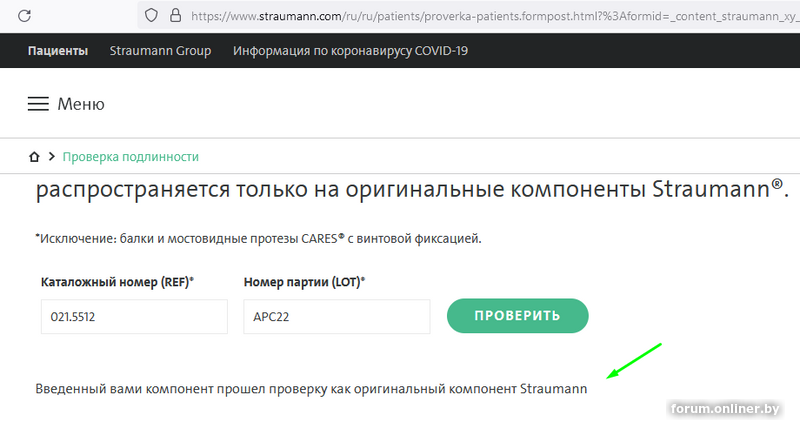The image size is (800, 430).
Task: Click the Номер партии (LOT) input field
Action: (336, 317)
